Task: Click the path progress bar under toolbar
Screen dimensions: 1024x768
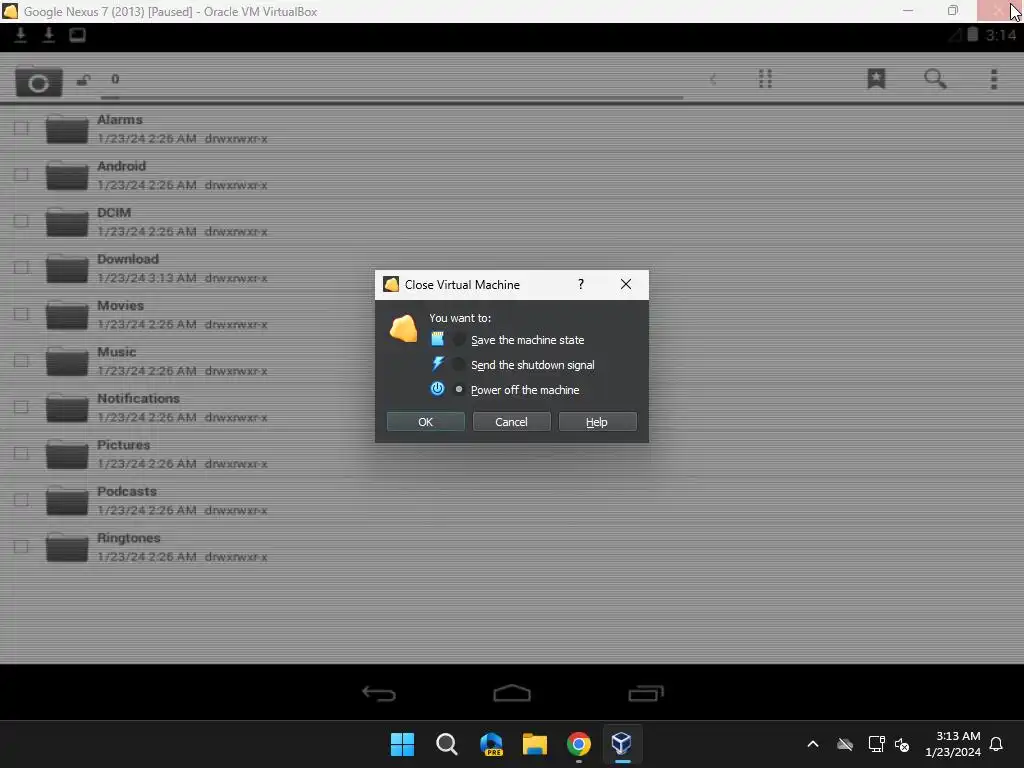Action: (x=392, y=99)
